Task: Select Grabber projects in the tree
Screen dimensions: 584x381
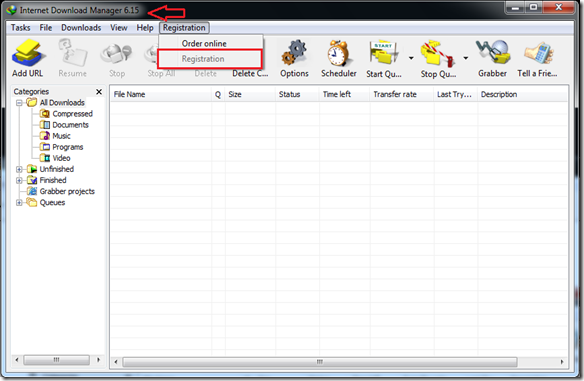Action: [67, 191]
